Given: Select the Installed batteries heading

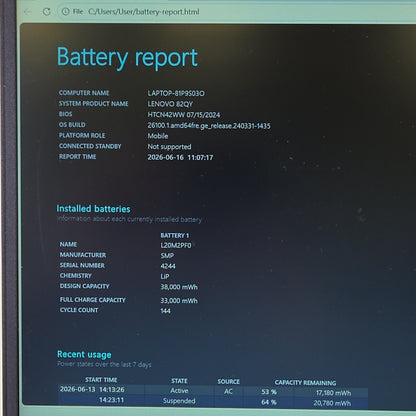Looking at the screenshot, I should 93,209.
